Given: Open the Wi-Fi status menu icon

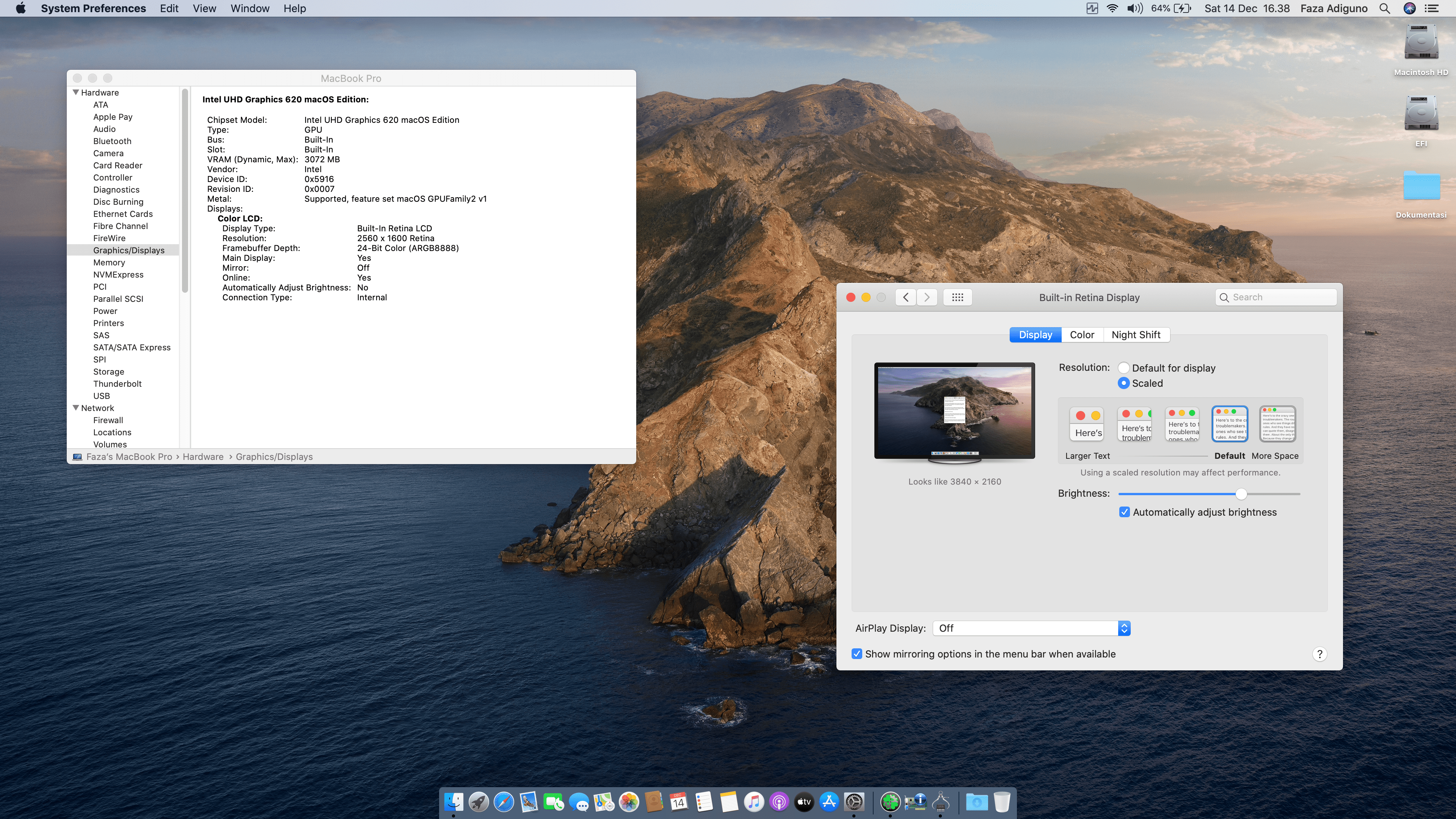Looking at the screenshot, I should (x=1112, y=8).
